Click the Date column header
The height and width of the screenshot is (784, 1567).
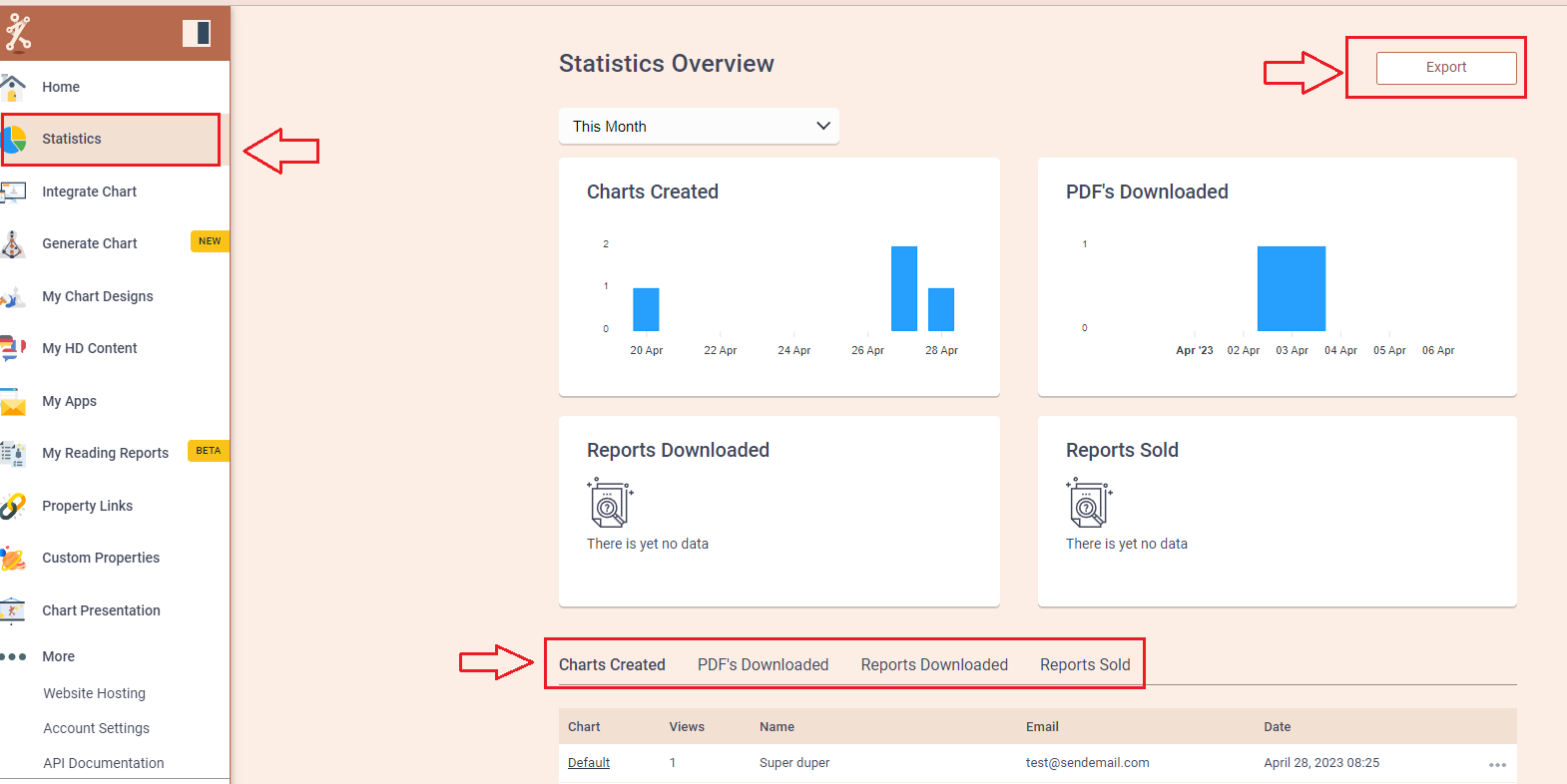(x=1278, y=727)
